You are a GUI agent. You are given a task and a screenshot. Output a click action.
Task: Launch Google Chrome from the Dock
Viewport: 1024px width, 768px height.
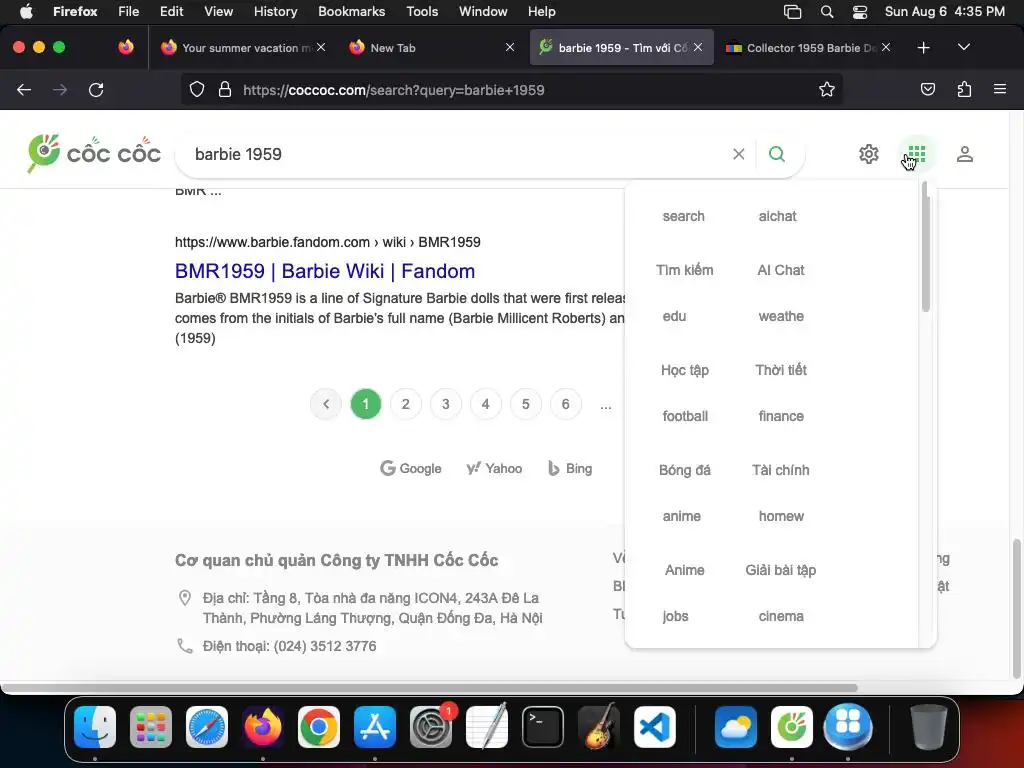pyautogui.click(x=319, y=727)
